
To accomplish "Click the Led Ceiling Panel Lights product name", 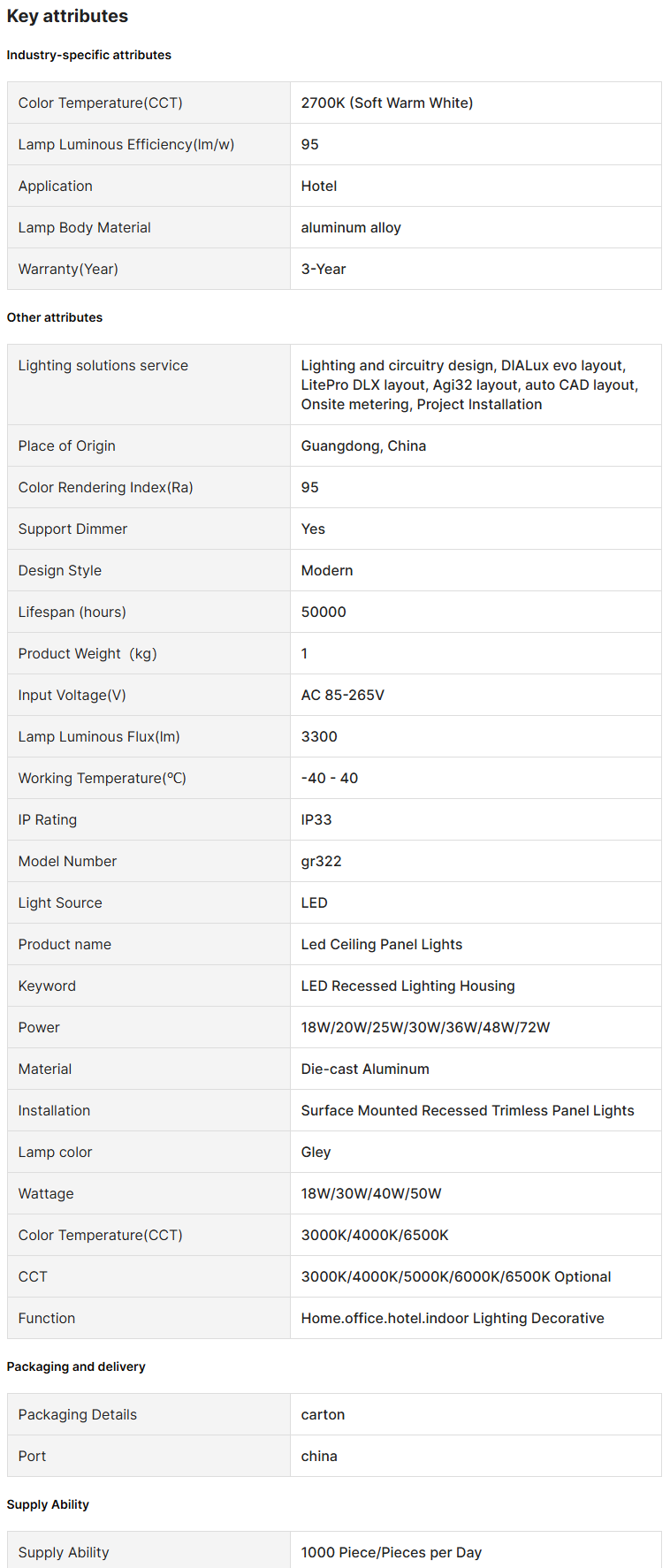I will pos(381,944).
